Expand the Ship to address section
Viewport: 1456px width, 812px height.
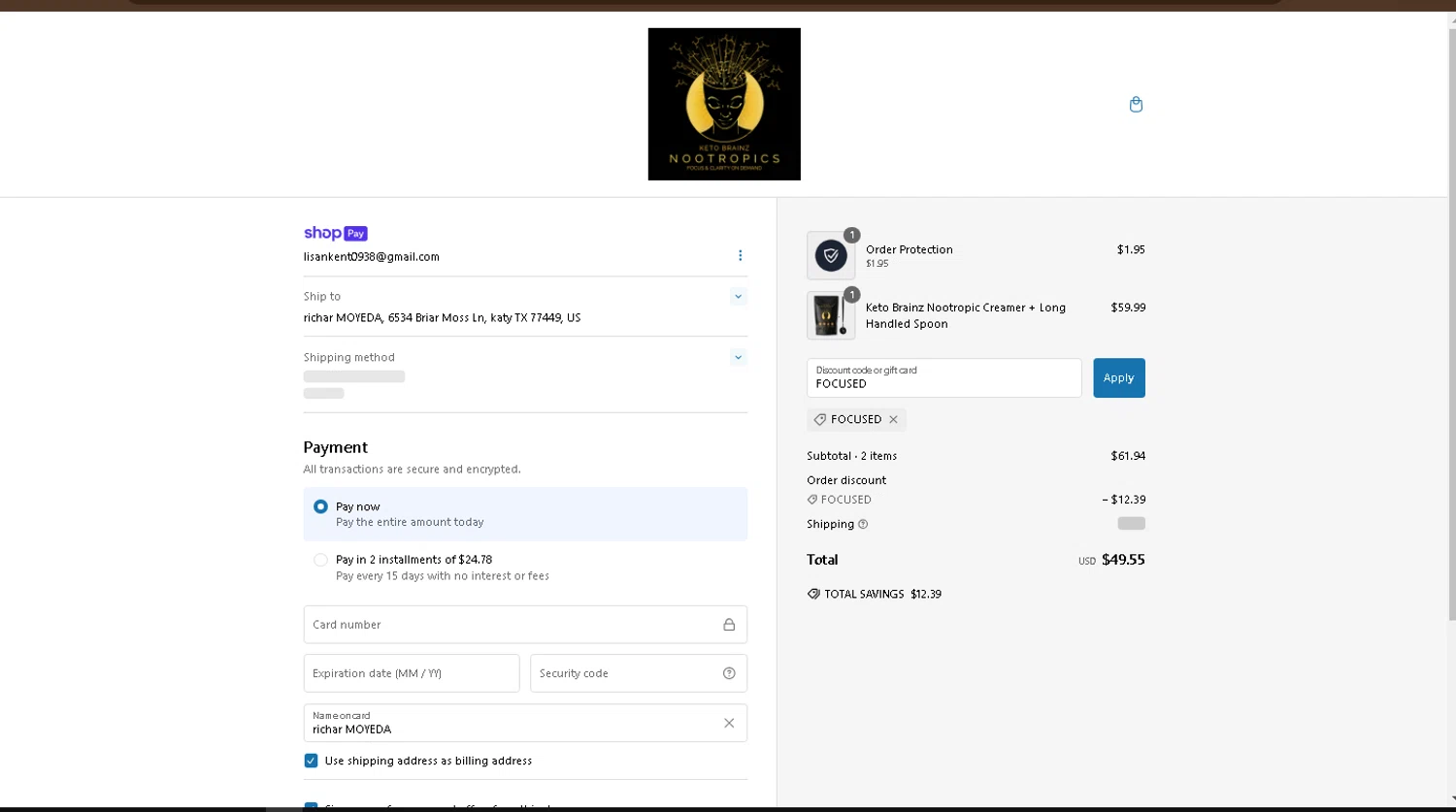tap(739, 297)
